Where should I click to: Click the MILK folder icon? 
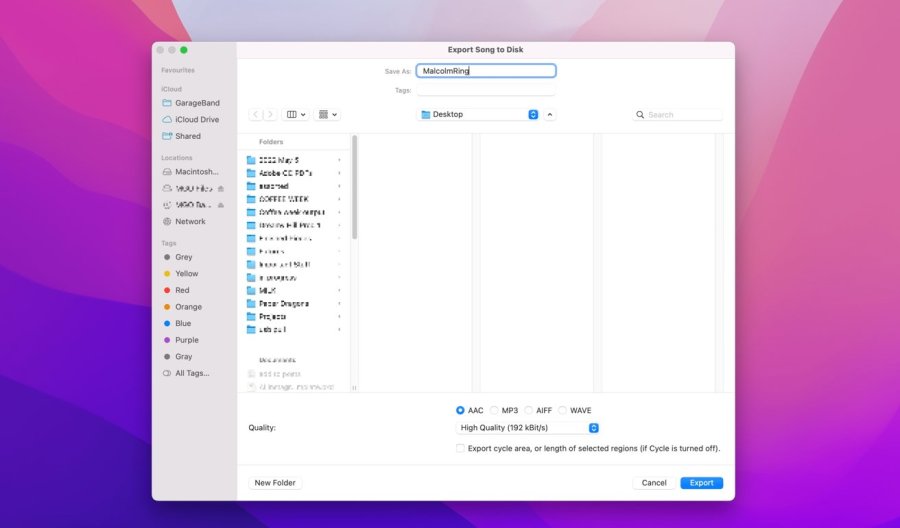[x=251, y=290]
